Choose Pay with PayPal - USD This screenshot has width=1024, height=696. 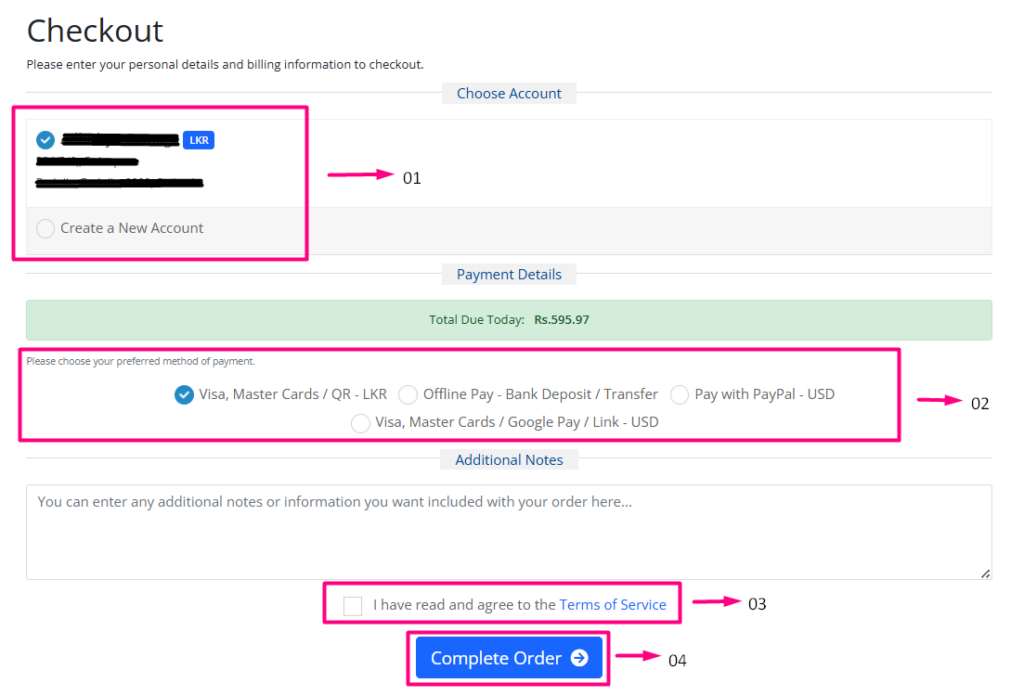coord(680,395)
